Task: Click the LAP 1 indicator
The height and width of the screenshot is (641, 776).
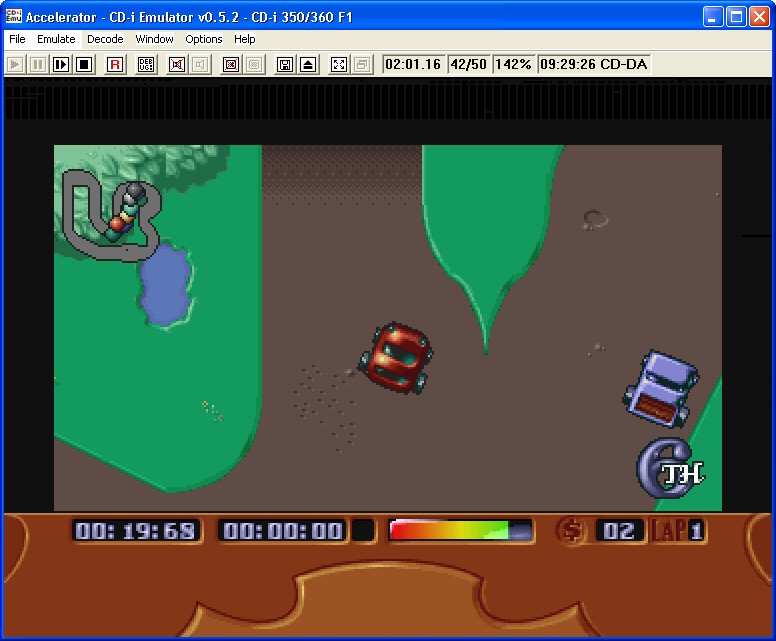Action: tap(678, 531)
